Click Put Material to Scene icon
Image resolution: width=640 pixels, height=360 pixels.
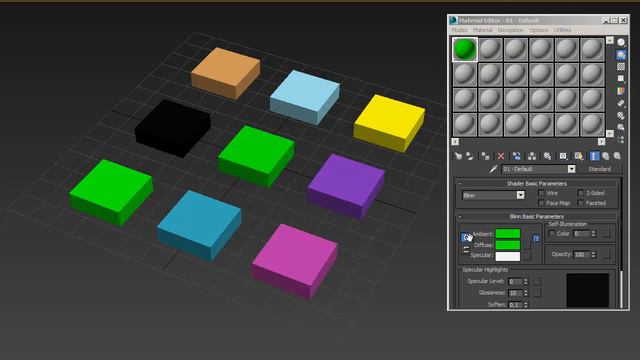(470, 156)
